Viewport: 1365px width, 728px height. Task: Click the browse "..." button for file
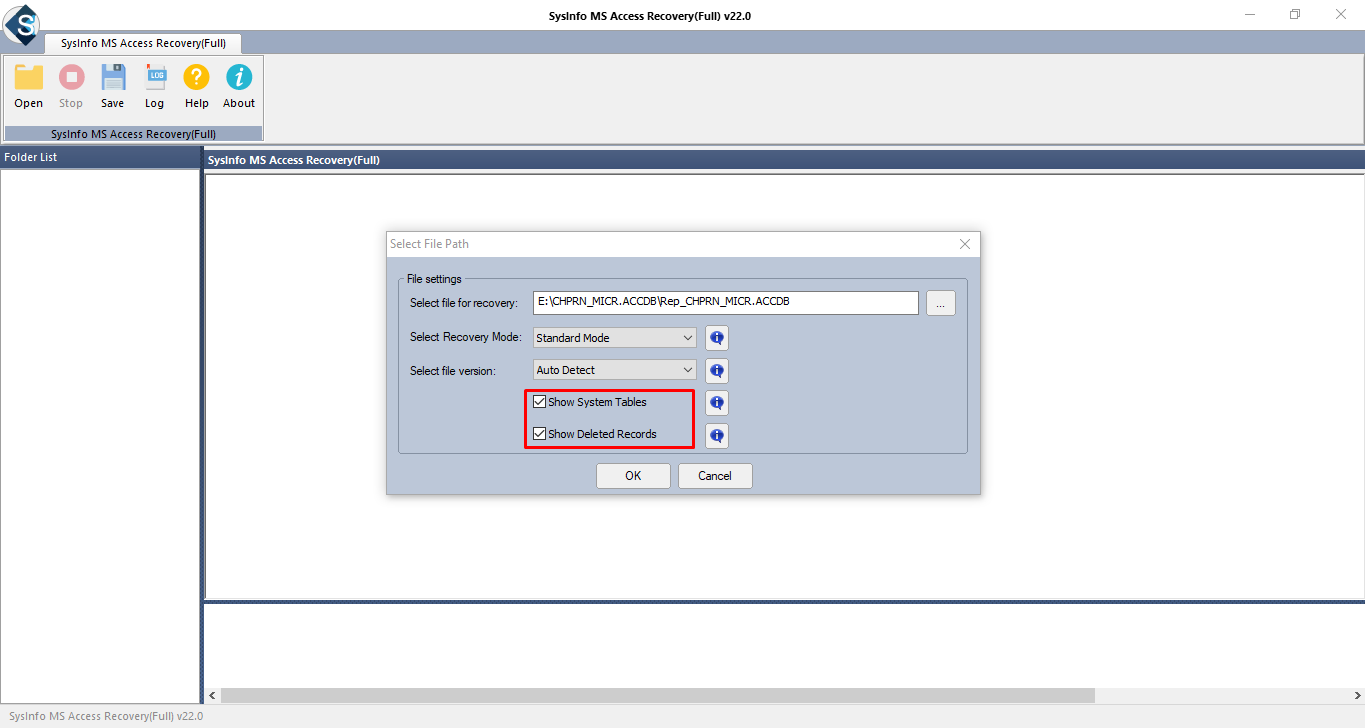940,303
